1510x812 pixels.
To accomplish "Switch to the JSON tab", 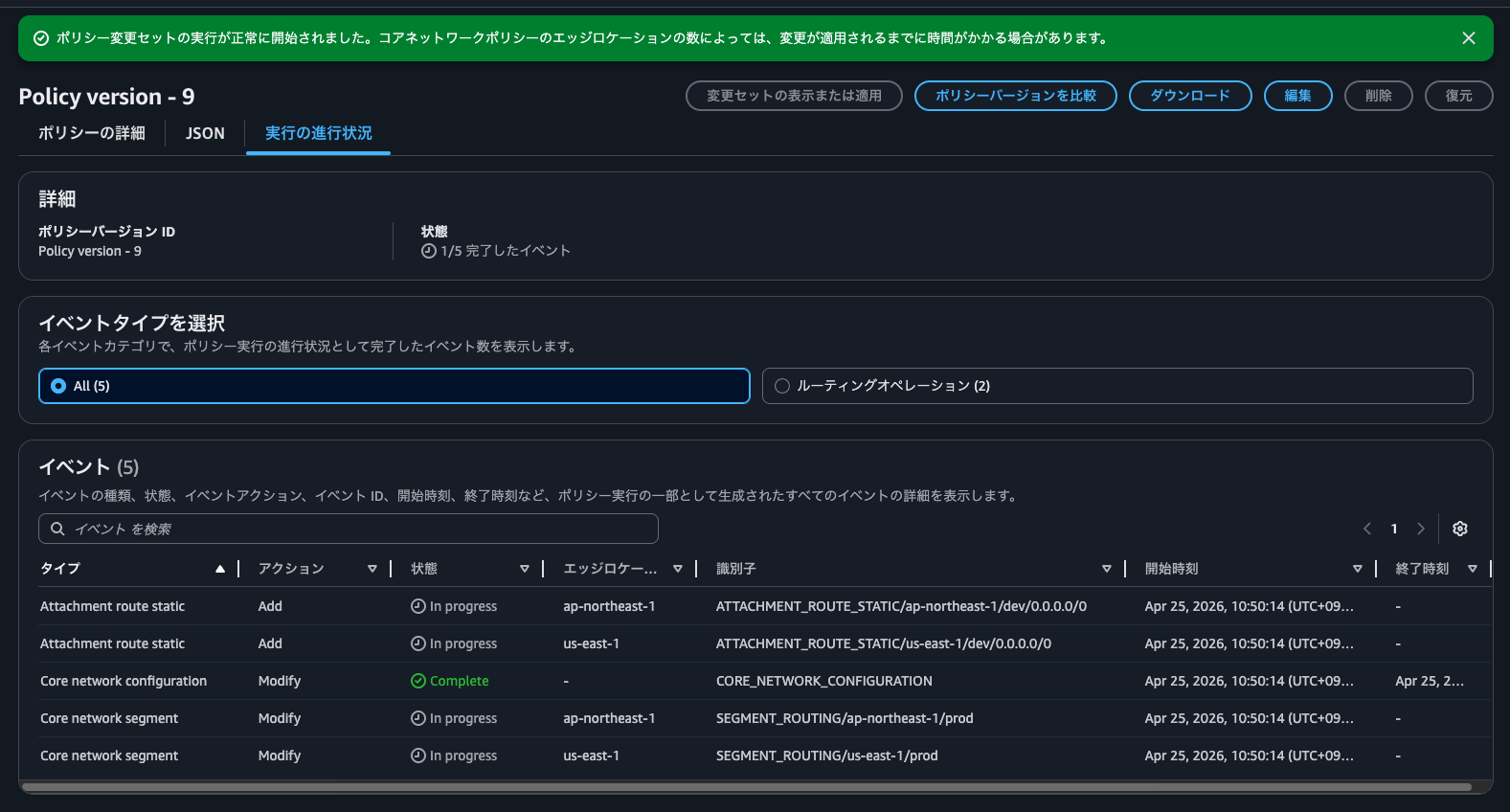I will point(205,133).
